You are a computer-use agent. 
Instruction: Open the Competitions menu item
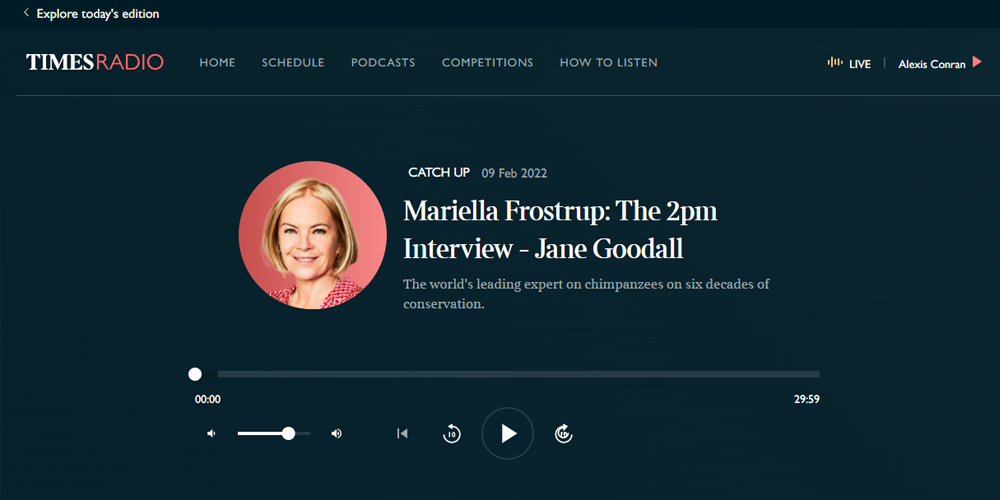coord(487,63)
